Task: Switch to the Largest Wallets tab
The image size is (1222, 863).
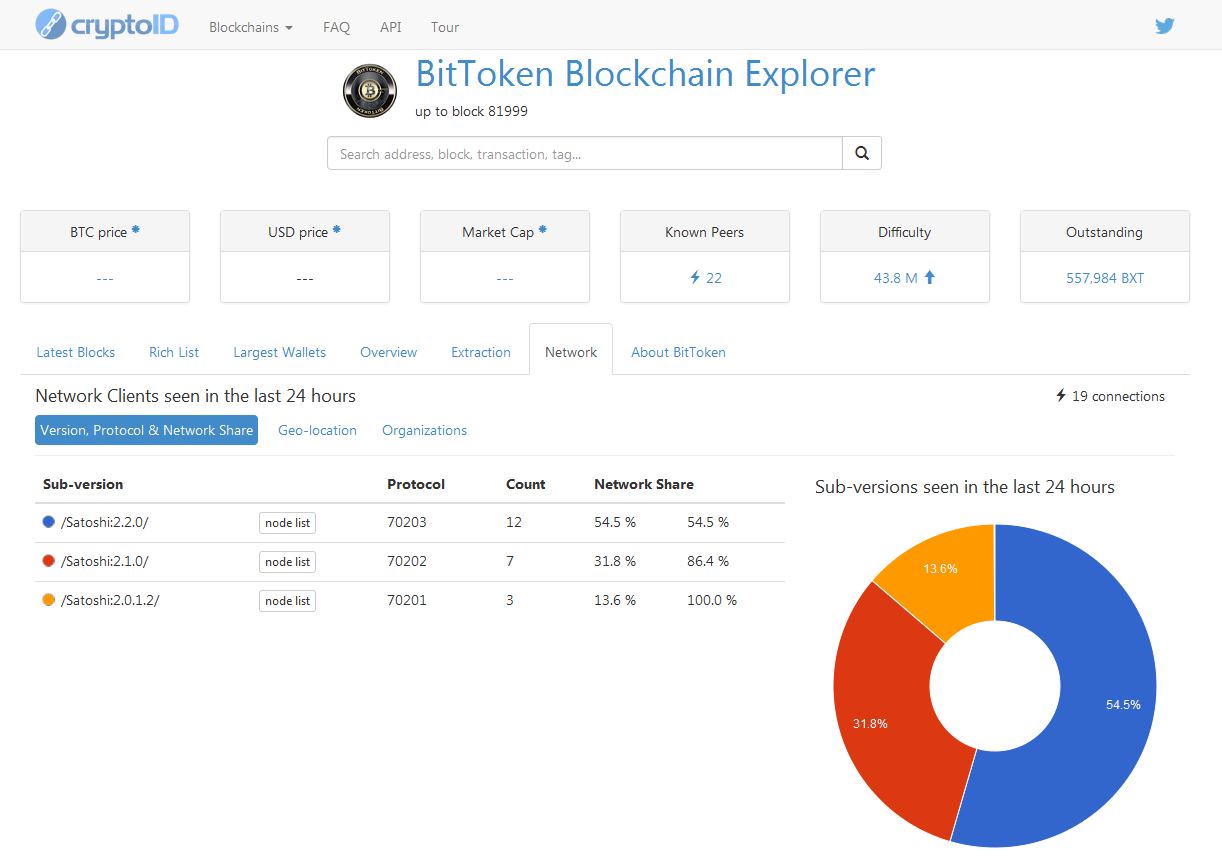Action: coord(280,352)
